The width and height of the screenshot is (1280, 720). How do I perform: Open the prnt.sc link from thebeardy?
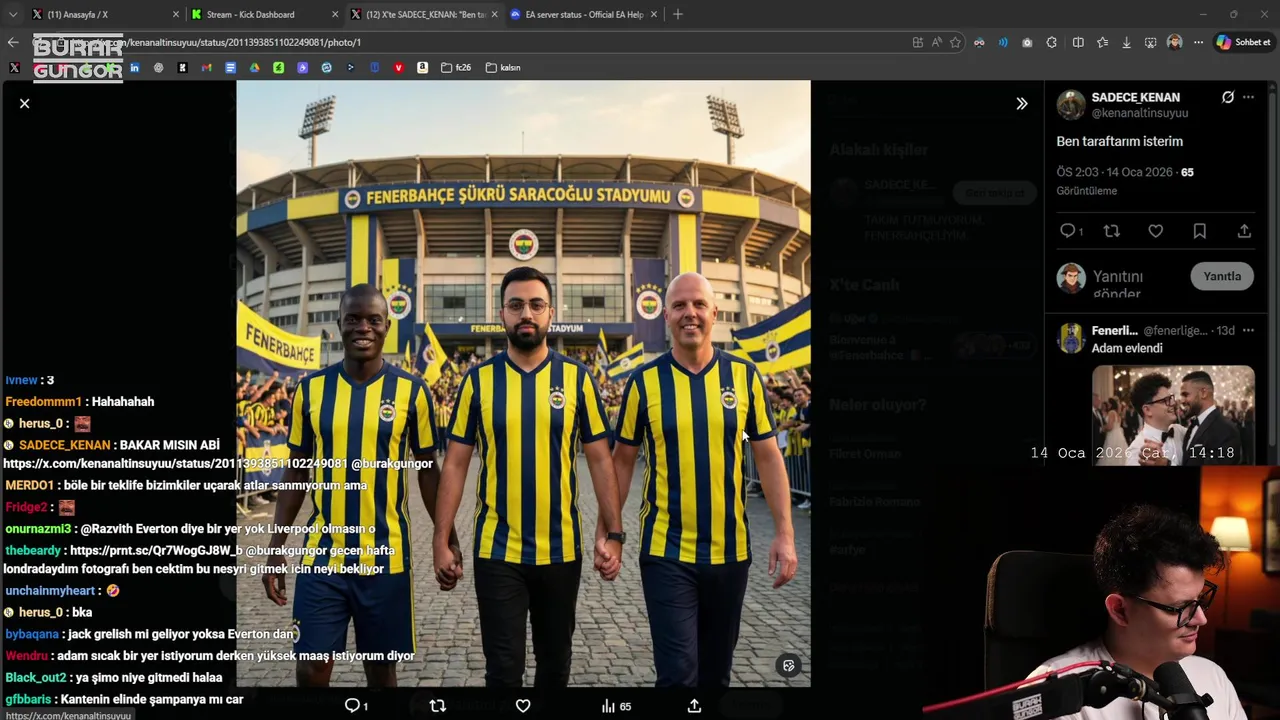coord(156,550)
